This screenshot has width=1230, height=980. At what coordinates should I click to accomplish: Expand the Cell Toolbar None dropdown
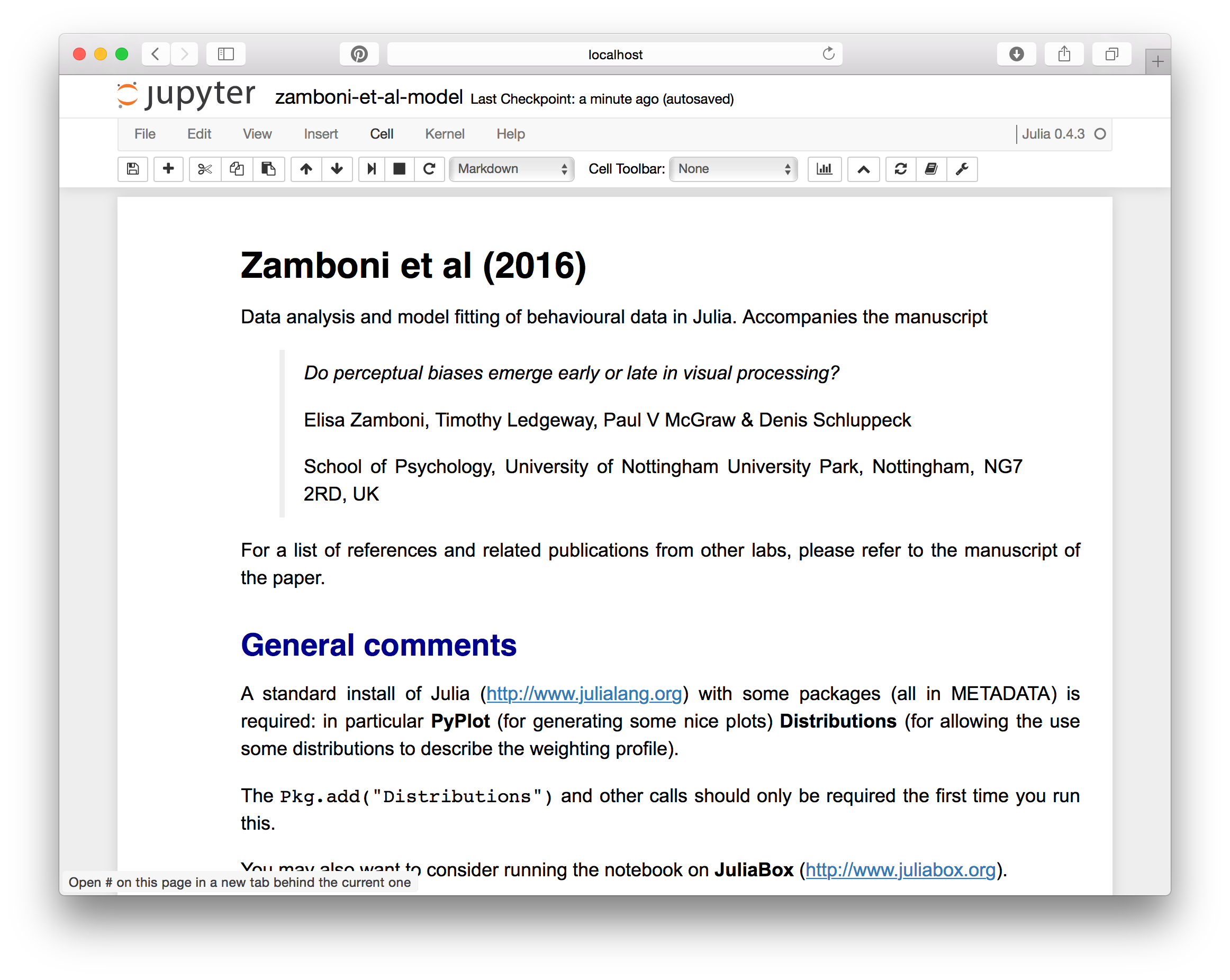point(734,169)
